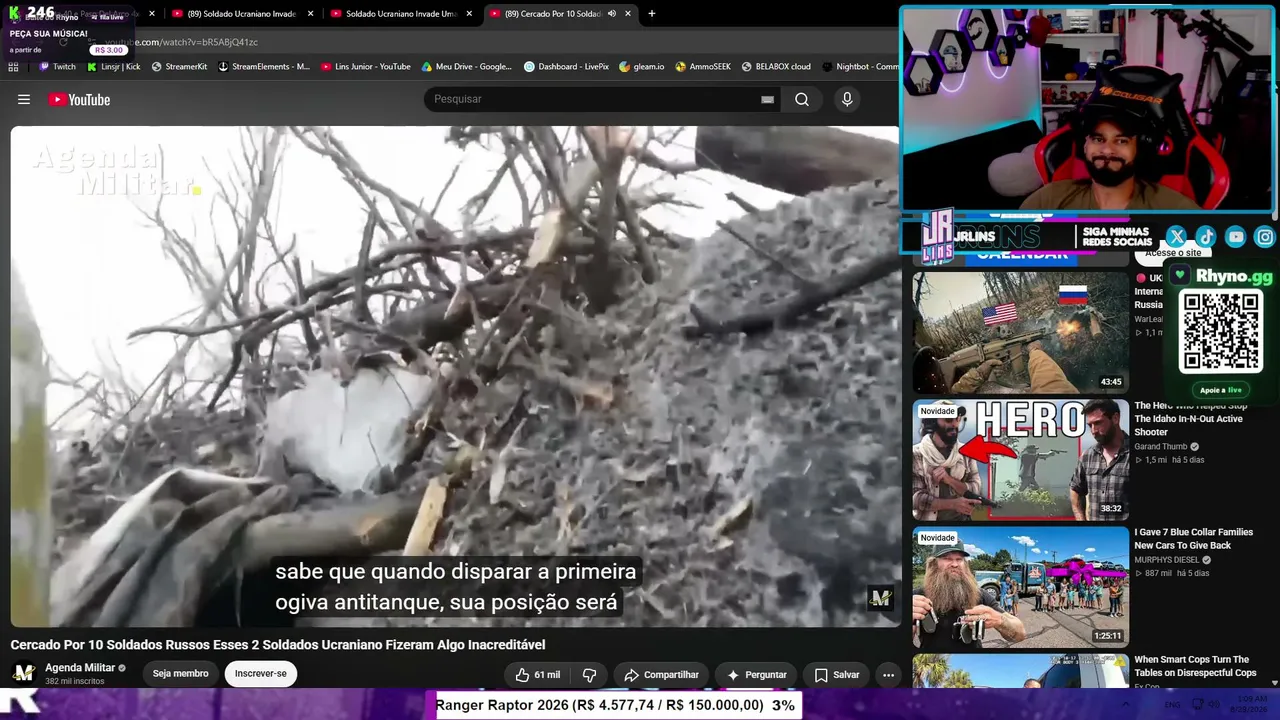Viewport: 1280px width, 720px height.
Task: Click the ENG language indicator in taskbar
Action: [x=1173, y=704]
